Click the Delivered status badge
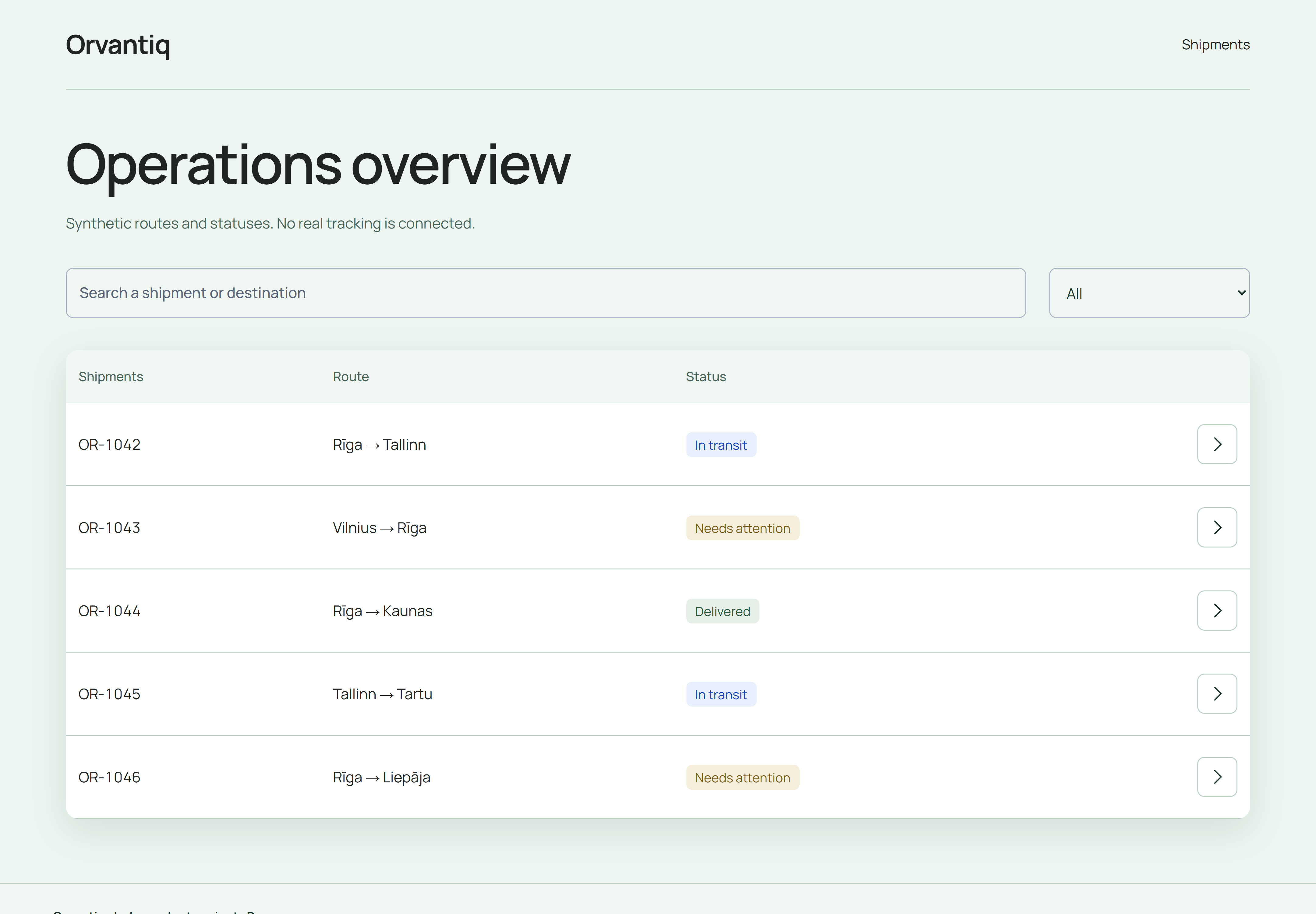The height and width of the screenshot is (914, 1316). tap(722, 611)
